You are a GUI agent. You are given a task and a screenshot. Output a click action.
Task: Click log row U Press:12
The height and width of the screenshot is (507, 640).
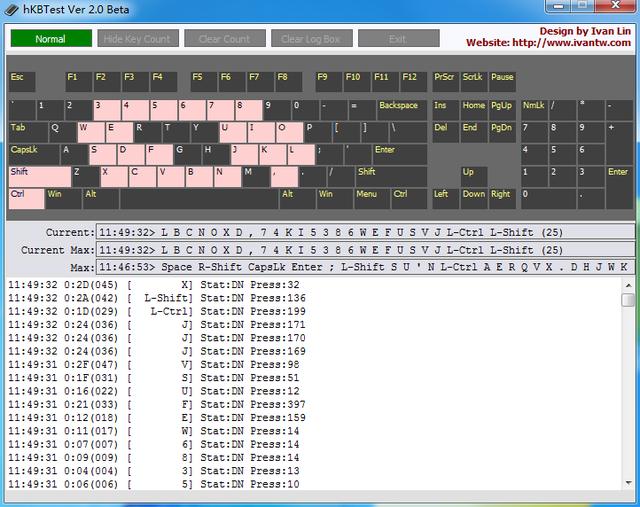point(154,391)
